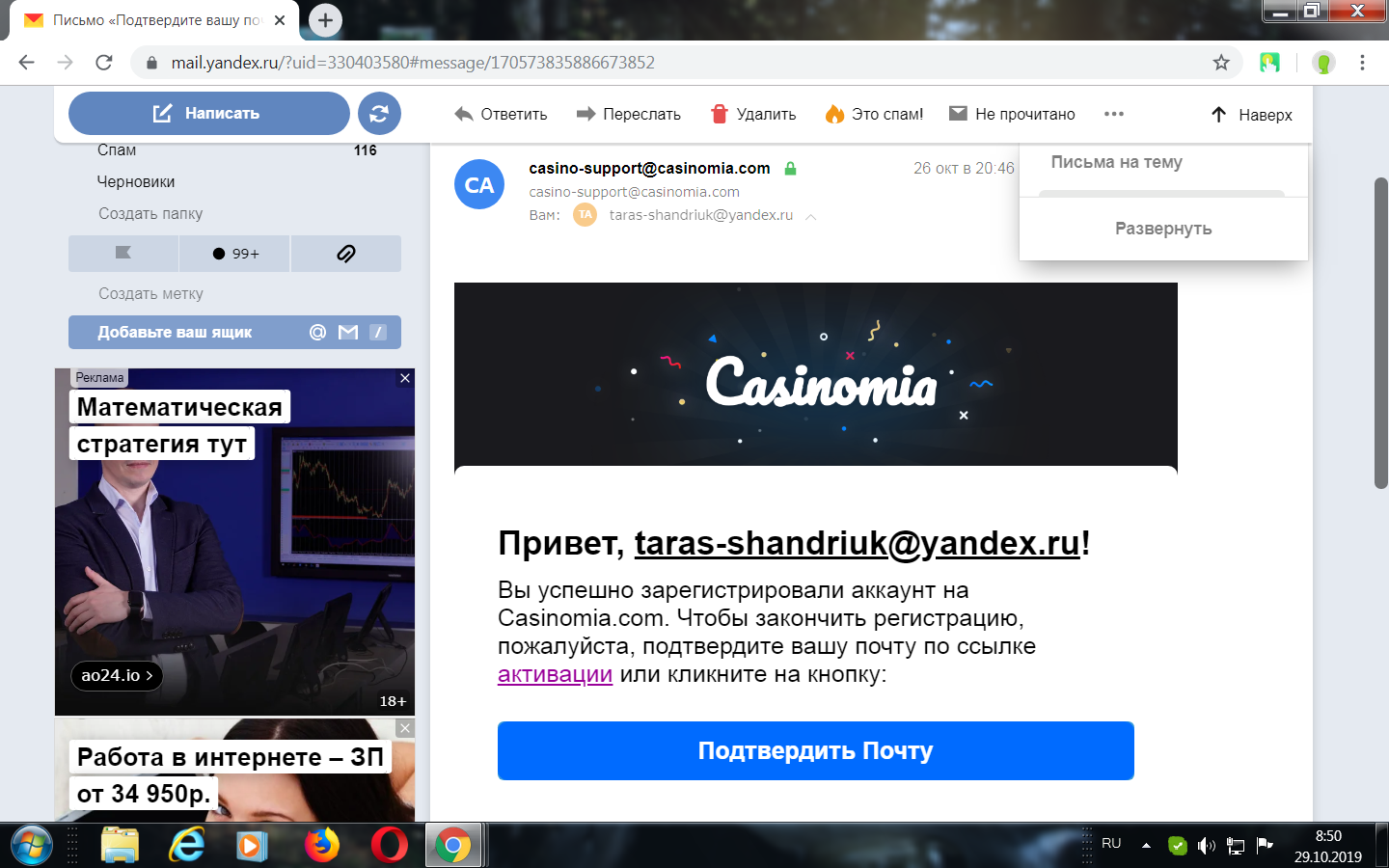Mark as spam with Это спам!
The height and width of the screenshot is (868, 1389).
click(874, 114)
